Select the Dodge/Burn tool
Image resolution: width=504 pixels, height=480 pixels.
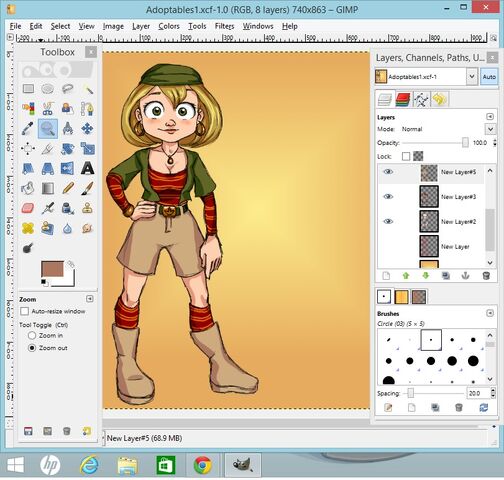click(28, 248)
